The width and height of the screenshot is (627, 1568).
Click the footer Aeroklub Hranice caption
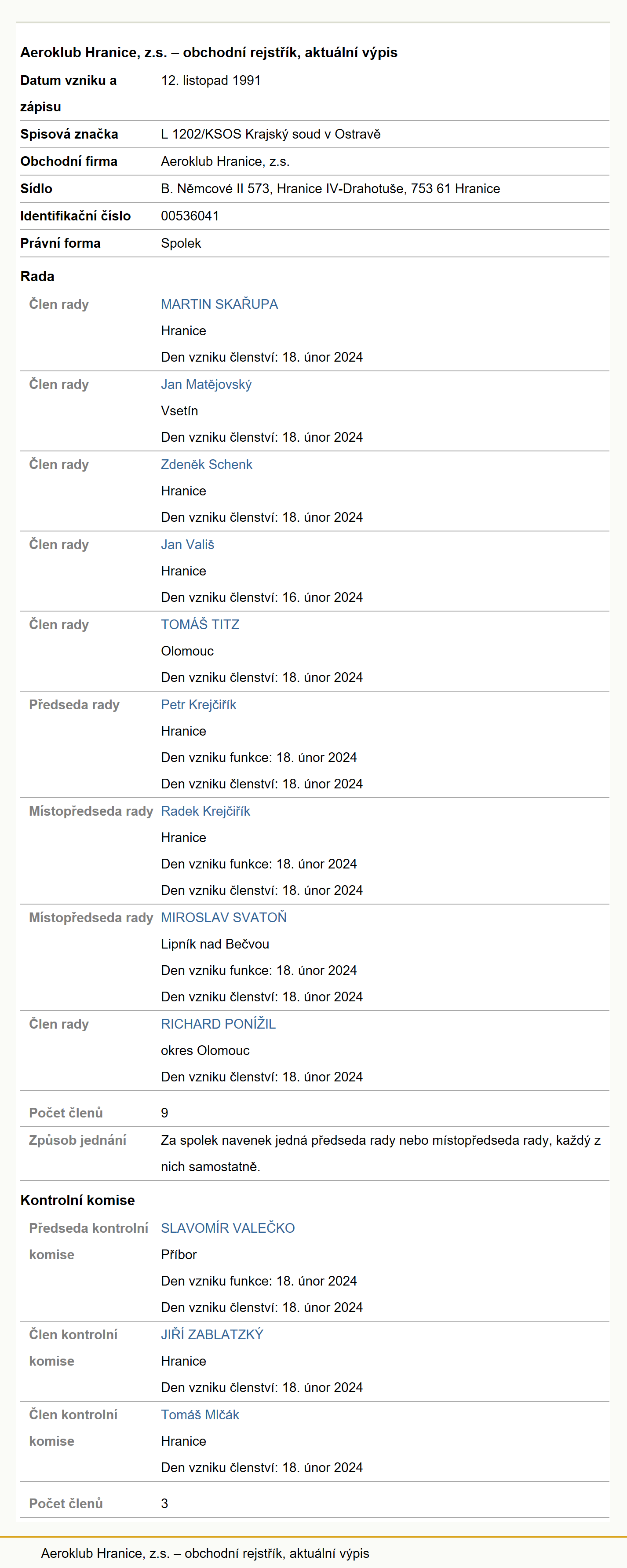point(205,1553)
